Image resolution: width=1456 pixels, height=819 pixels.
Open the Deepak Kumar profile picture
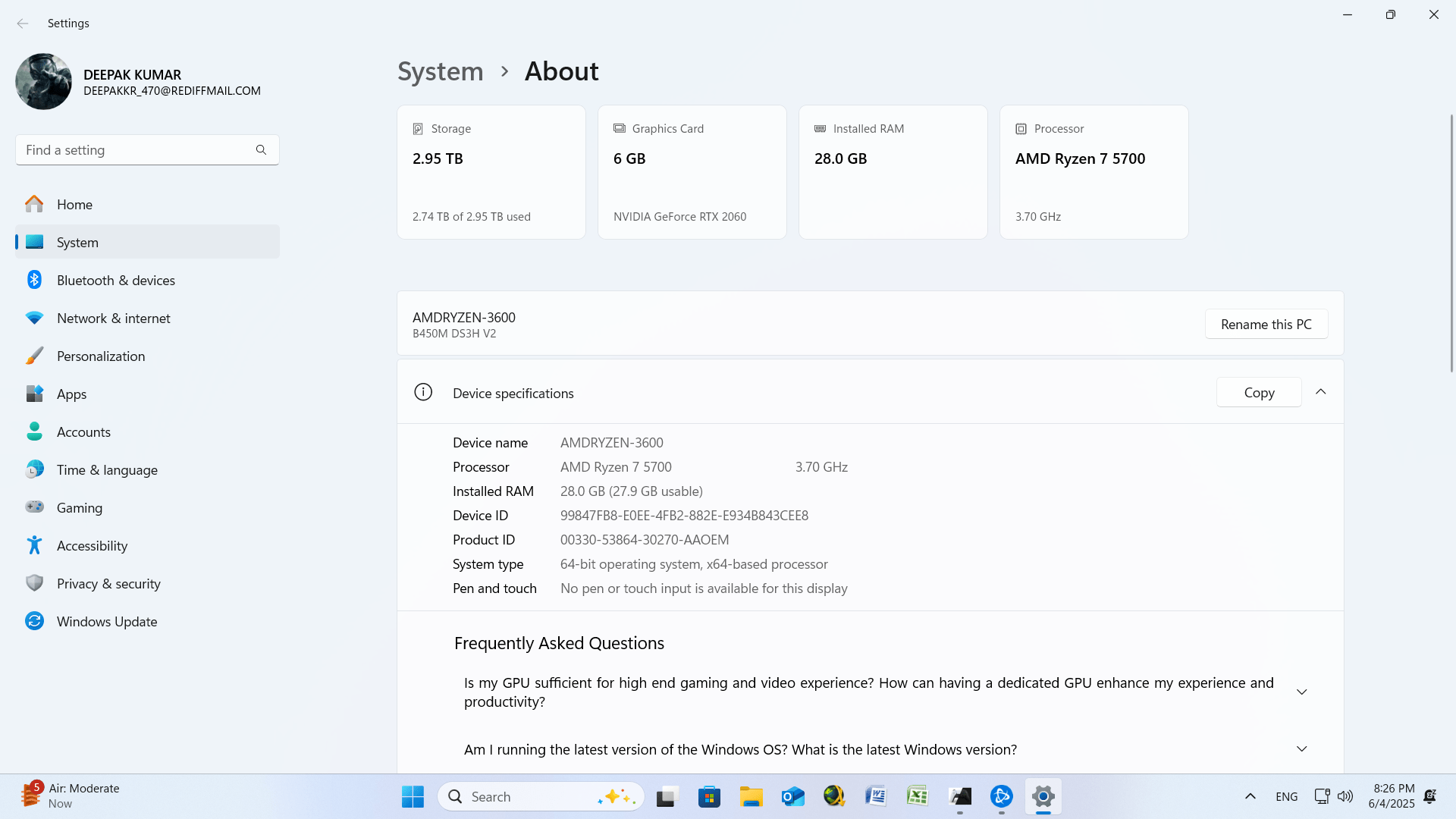click(x=43, y=82)
